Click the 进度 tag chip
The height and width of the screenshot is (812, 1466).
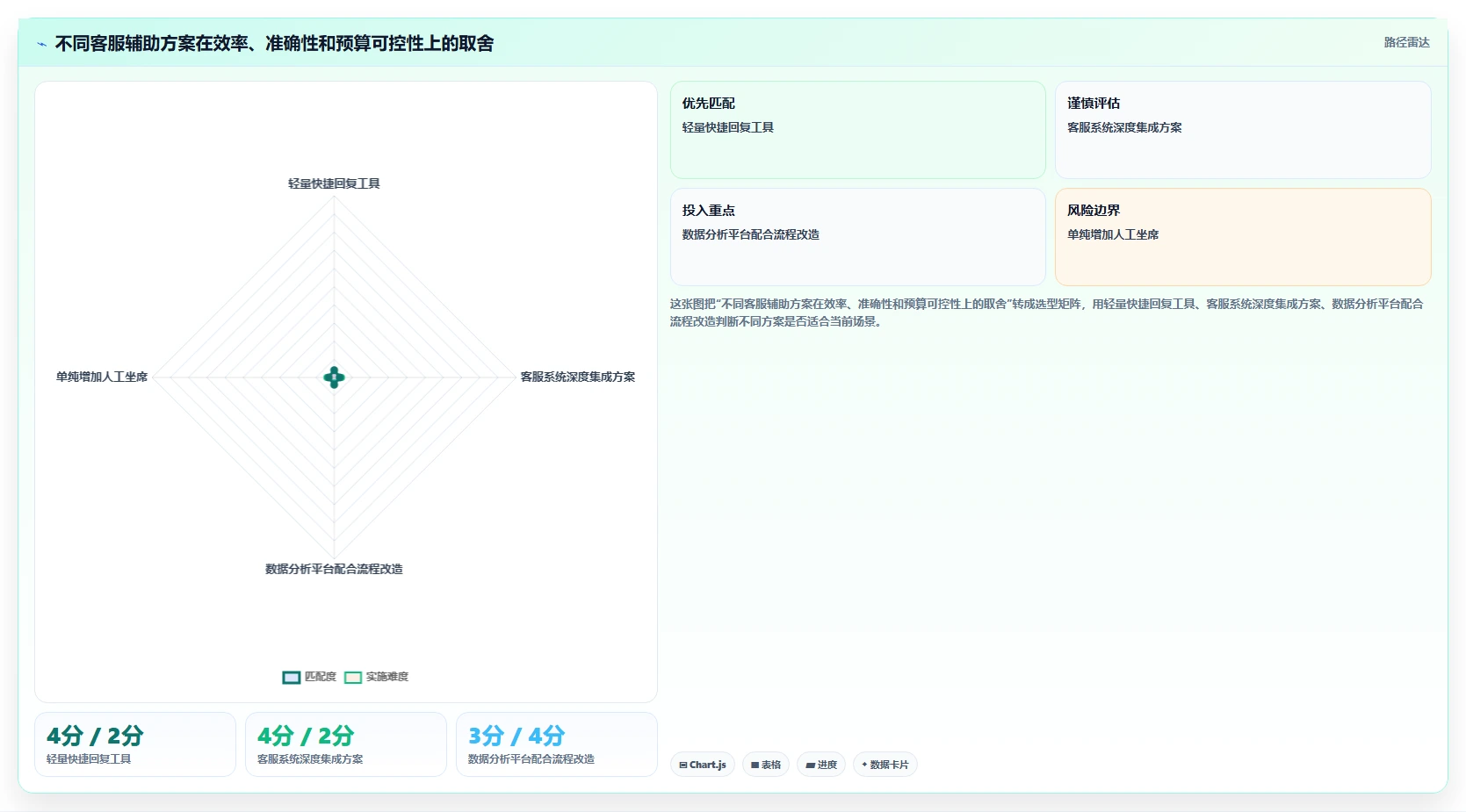(821, 765)
